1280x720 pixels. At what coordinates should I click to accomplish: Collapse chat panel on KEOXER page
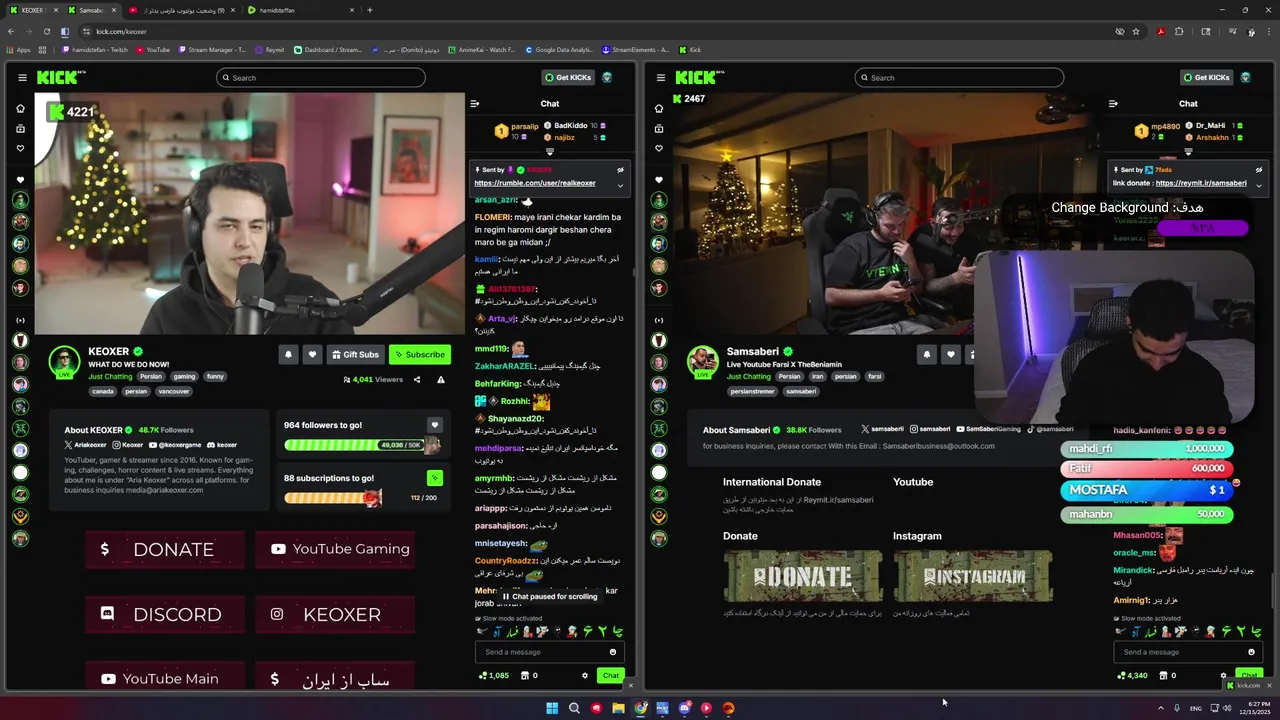click(475, 103)
